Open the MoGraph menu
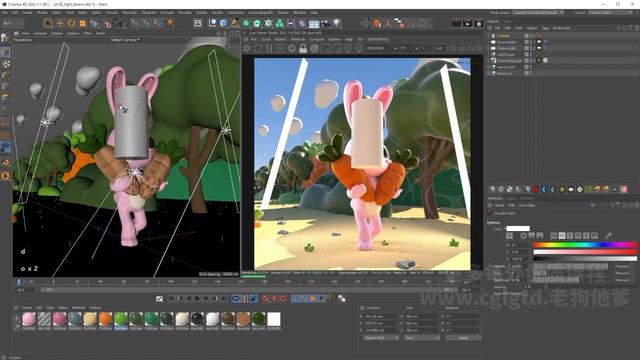Image resolution: width=640 pixels, height=360 pixels. [129, 13]
